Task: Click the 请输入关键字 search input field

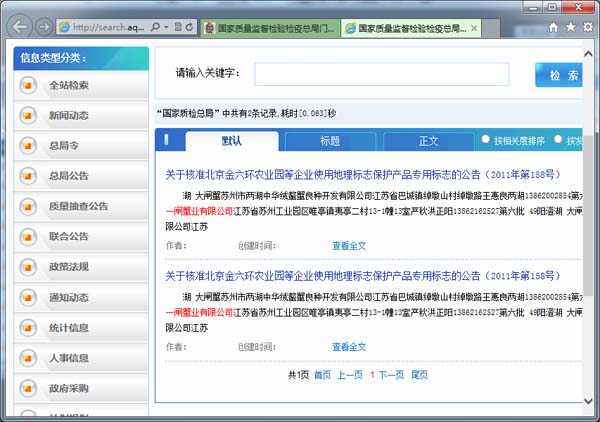Action: click(382, 74)
